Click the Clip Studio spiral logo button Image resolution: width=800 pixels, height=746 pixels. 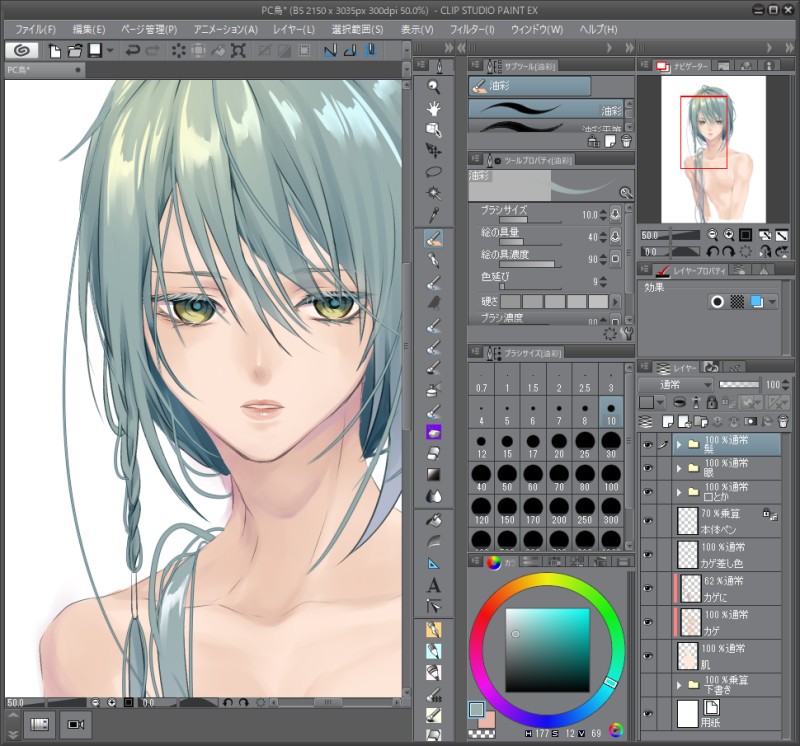tap(21, 50)
